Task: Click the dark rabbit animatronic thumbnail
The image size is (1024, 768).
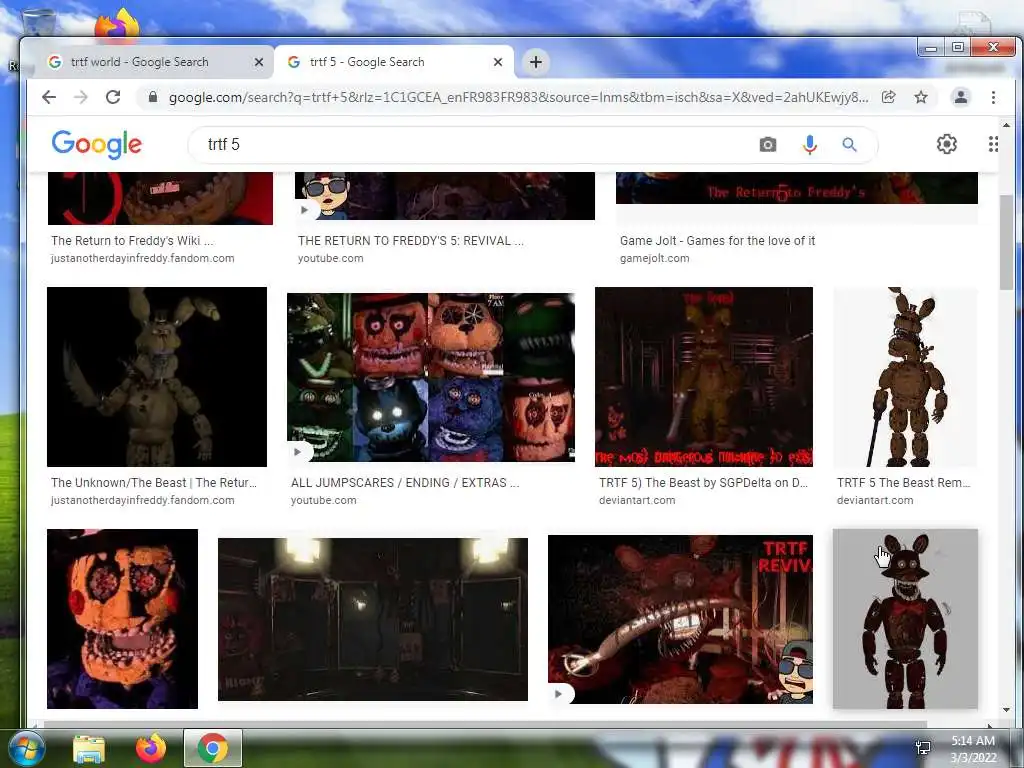Action: point(157,377)
